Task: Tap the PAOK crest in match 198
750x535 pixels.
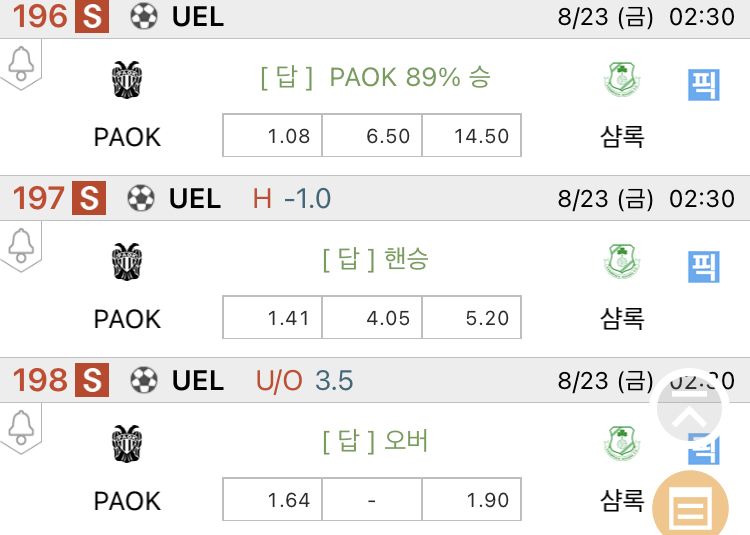Action: [x=127, y=443]
